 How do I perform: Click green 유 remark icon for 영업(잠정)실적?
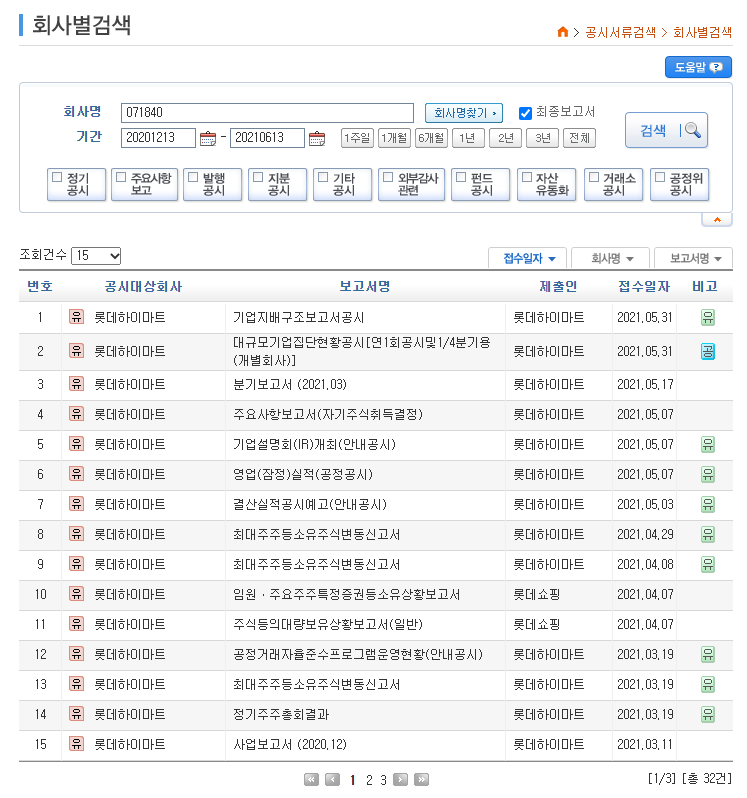[708, 474]
